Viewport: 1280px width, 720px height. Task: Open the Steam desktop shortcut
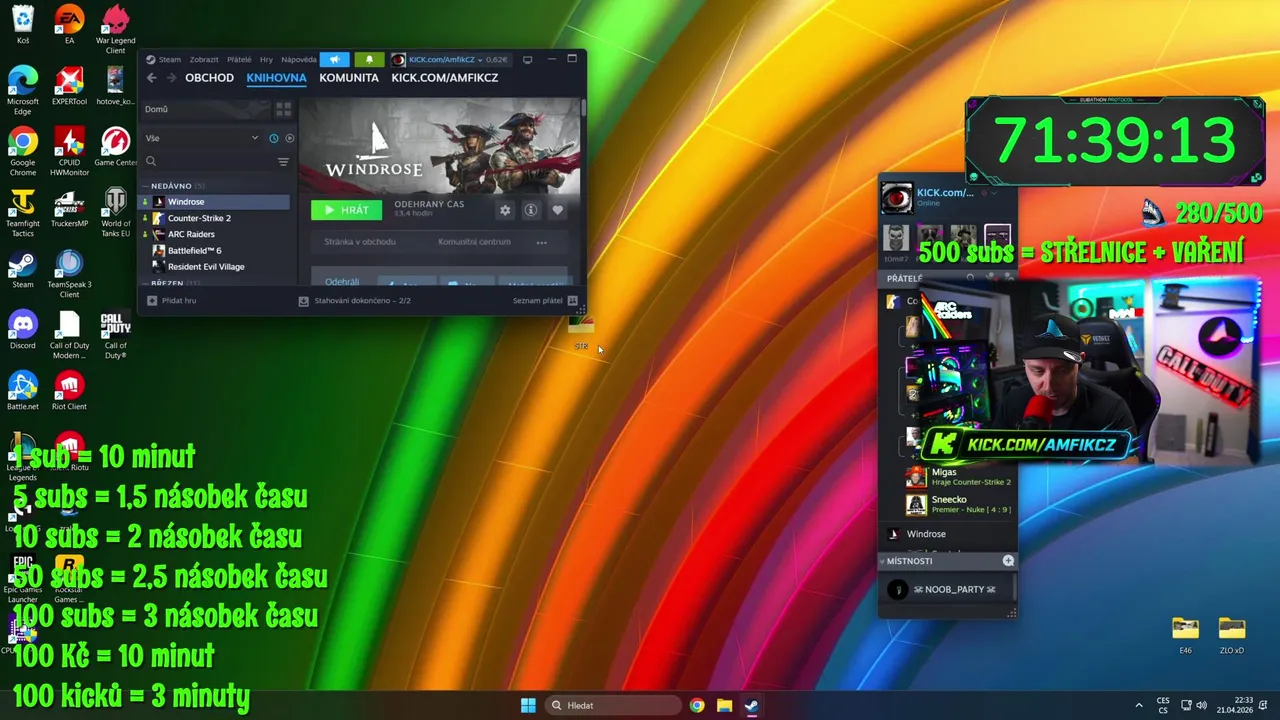tap(22, 269)
